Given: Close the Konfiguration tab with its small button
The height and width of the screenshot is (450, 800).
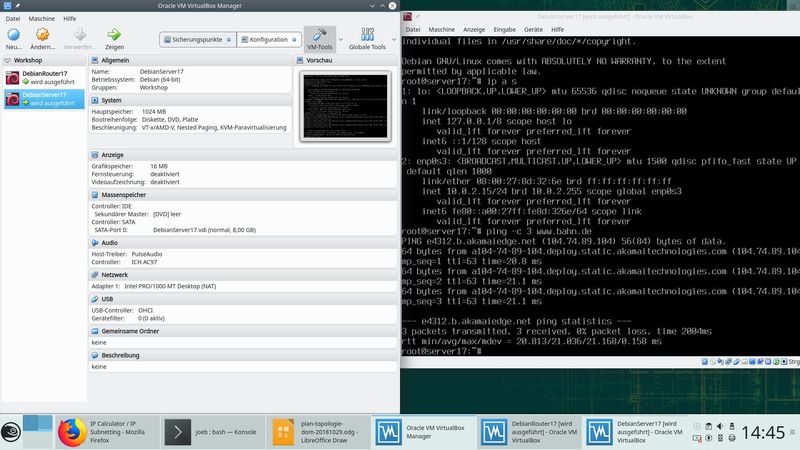Looking at the screenshot, I should [x=294, y=40].
